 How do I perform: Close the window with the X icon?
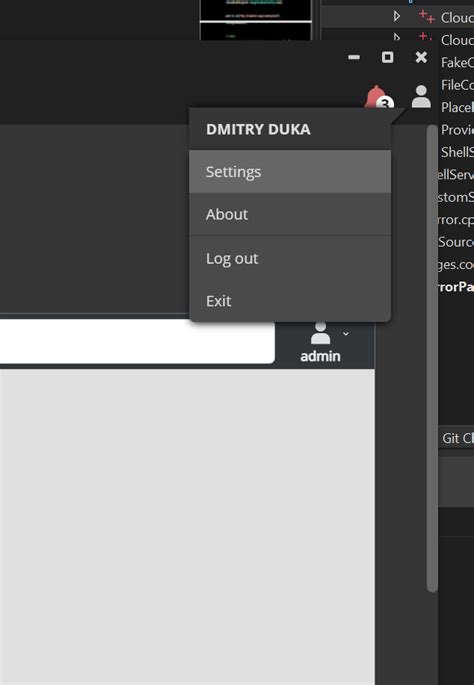pos(421,57)
